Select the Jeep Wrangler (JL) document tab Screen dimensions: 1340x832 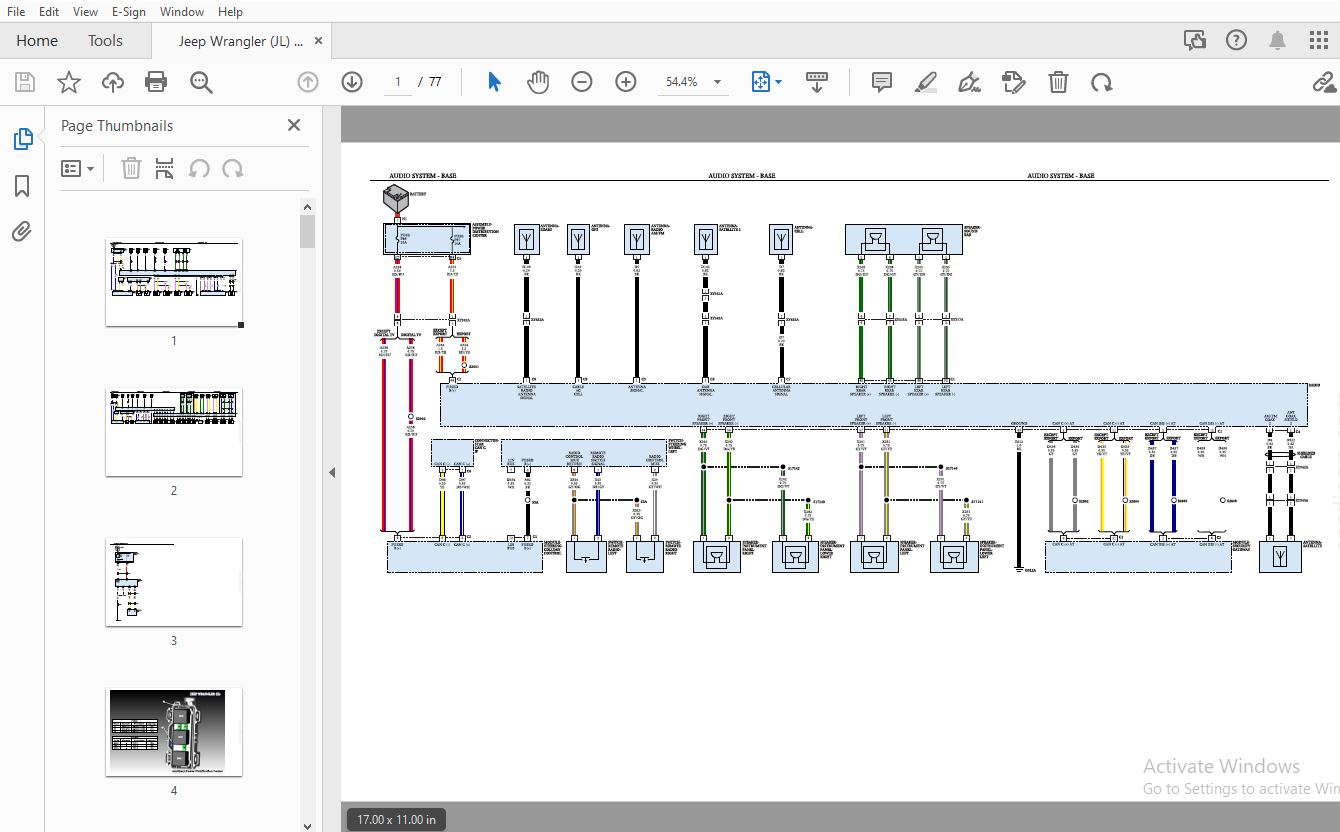pyautogui.click(x=240, y=41)
